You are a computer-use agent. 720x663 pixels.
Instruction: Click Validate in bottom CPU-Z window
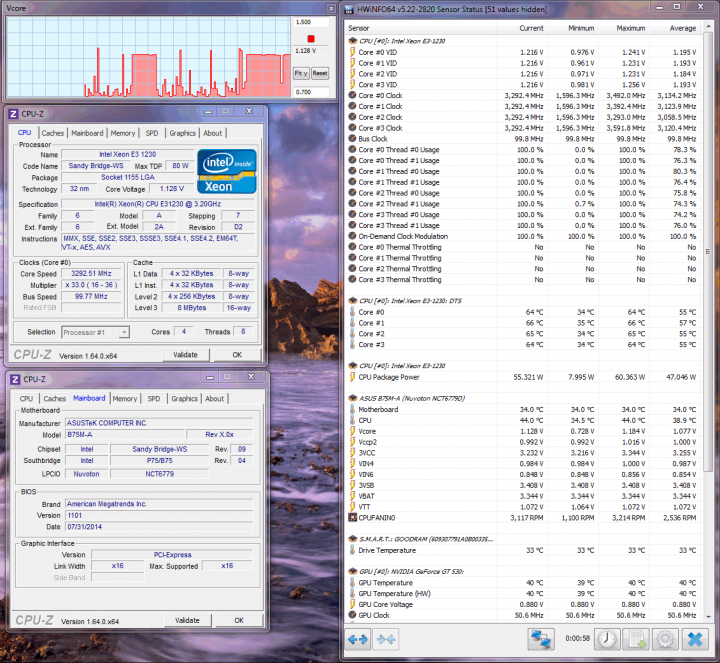(187, 620)
